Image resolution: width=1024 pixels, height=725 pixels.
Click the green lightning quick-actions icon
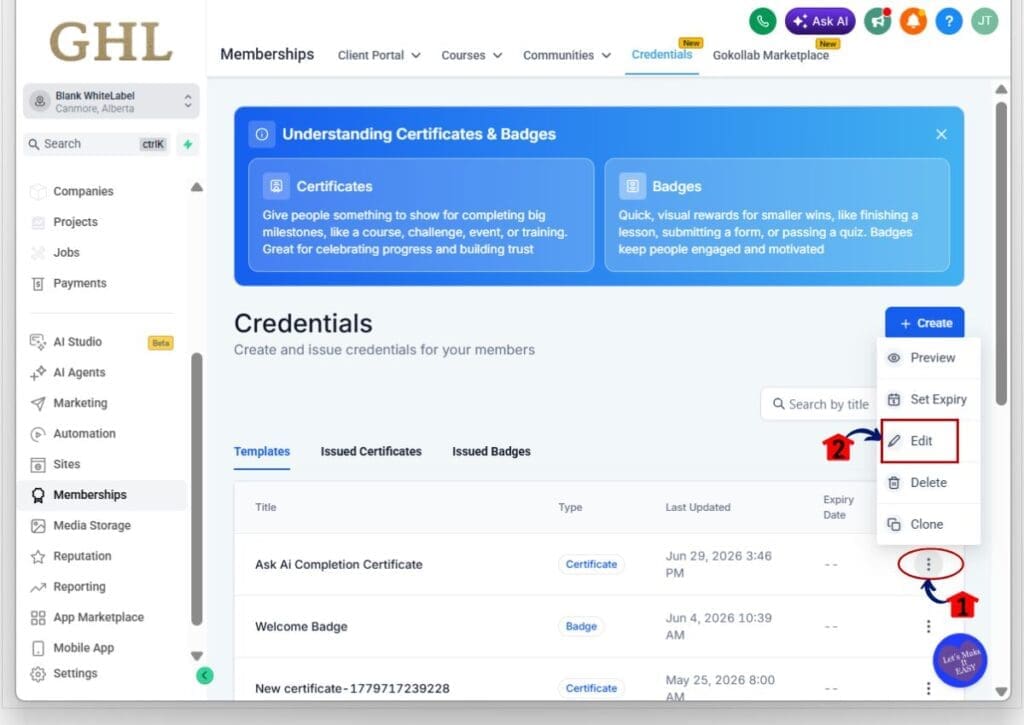(188, 144)
